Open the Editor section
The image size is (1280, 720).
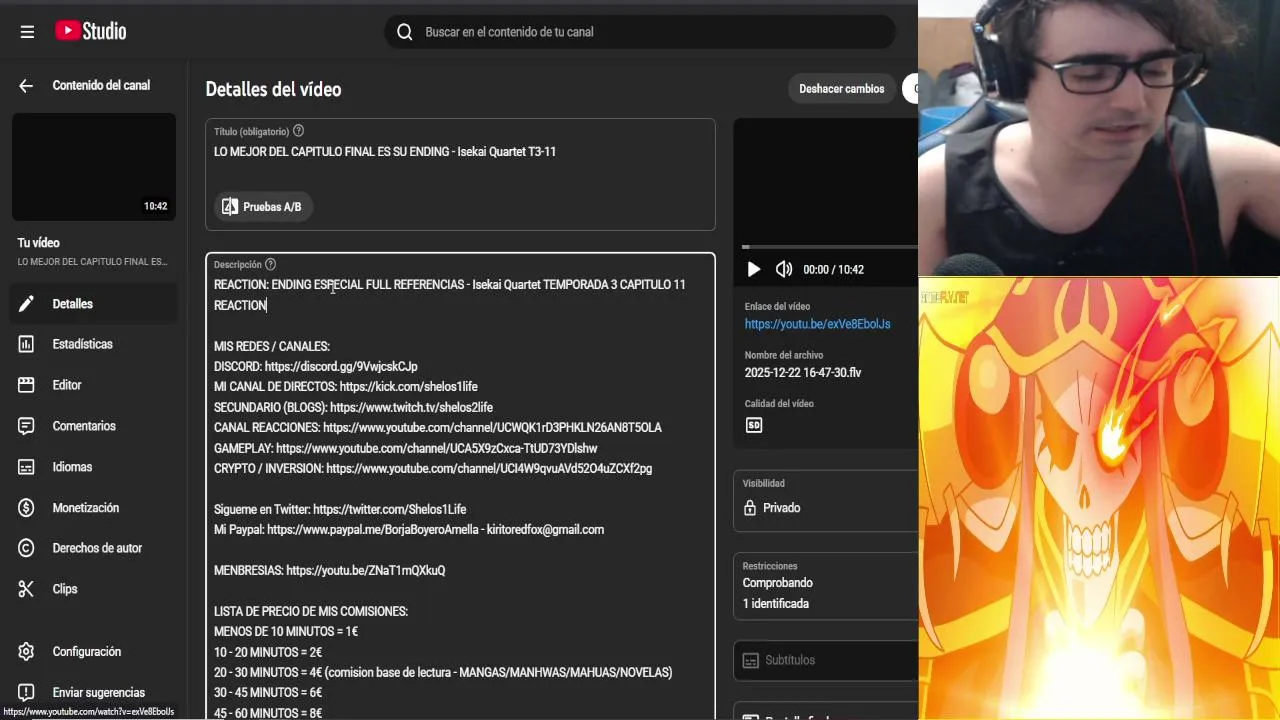click(94, 385)
